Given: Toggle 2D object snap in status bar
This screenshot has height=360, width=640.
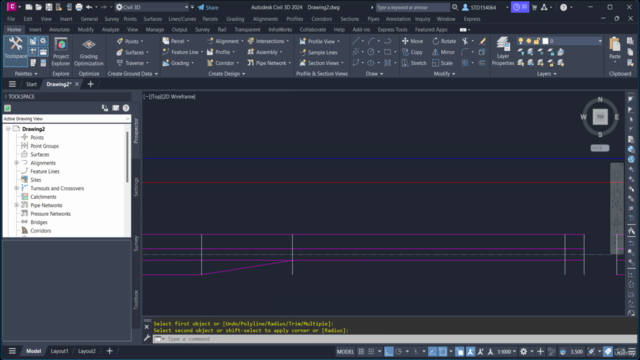Looking at the screenshot, I should tap(442, 351).
